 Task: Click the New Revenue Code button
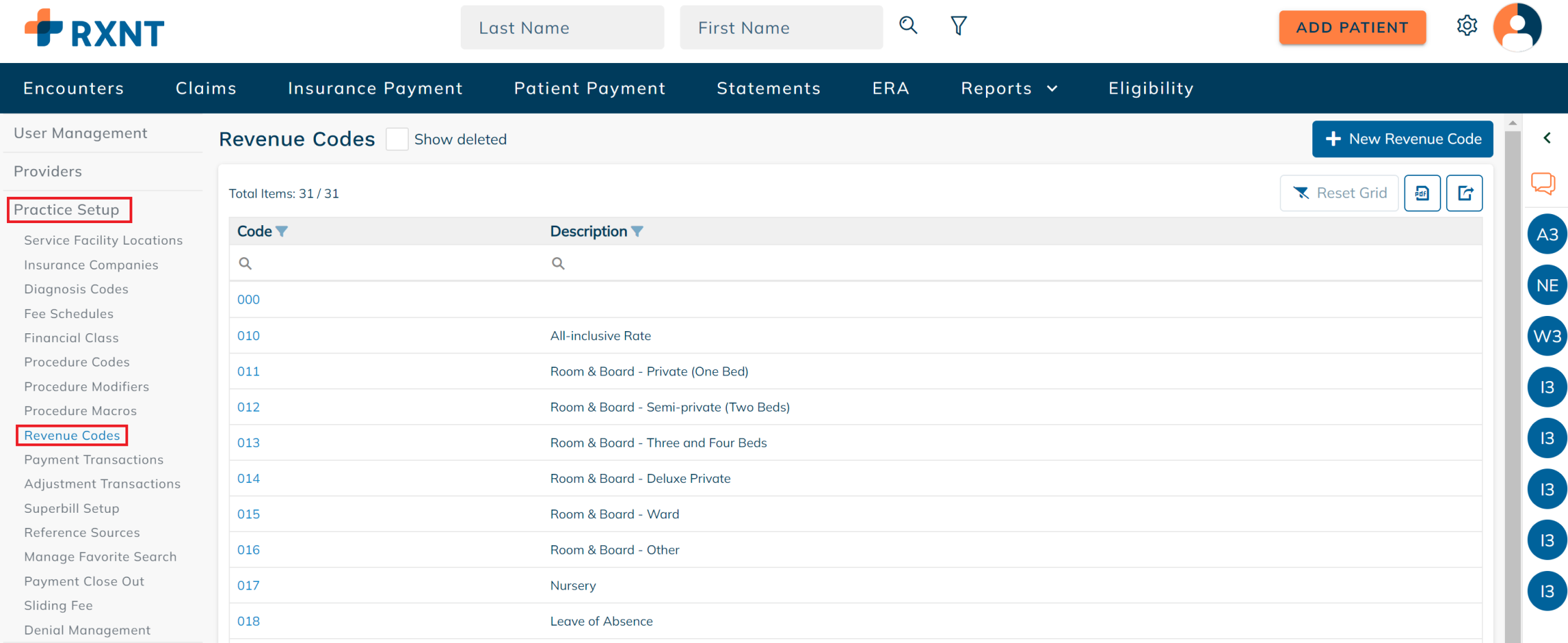coord(1402,139)
